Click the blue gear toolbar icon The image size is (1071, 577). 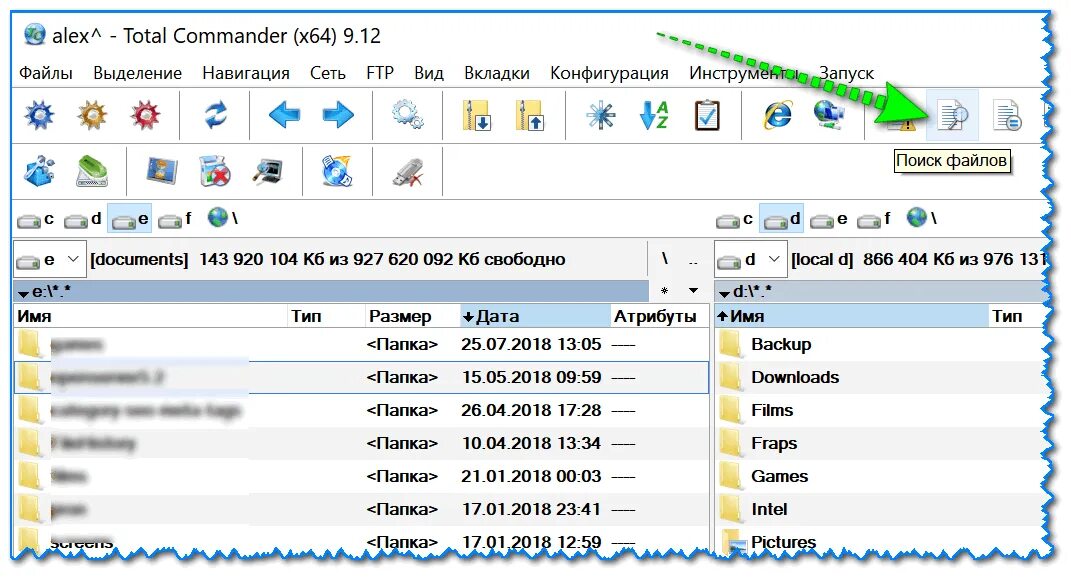pos(40,115)
